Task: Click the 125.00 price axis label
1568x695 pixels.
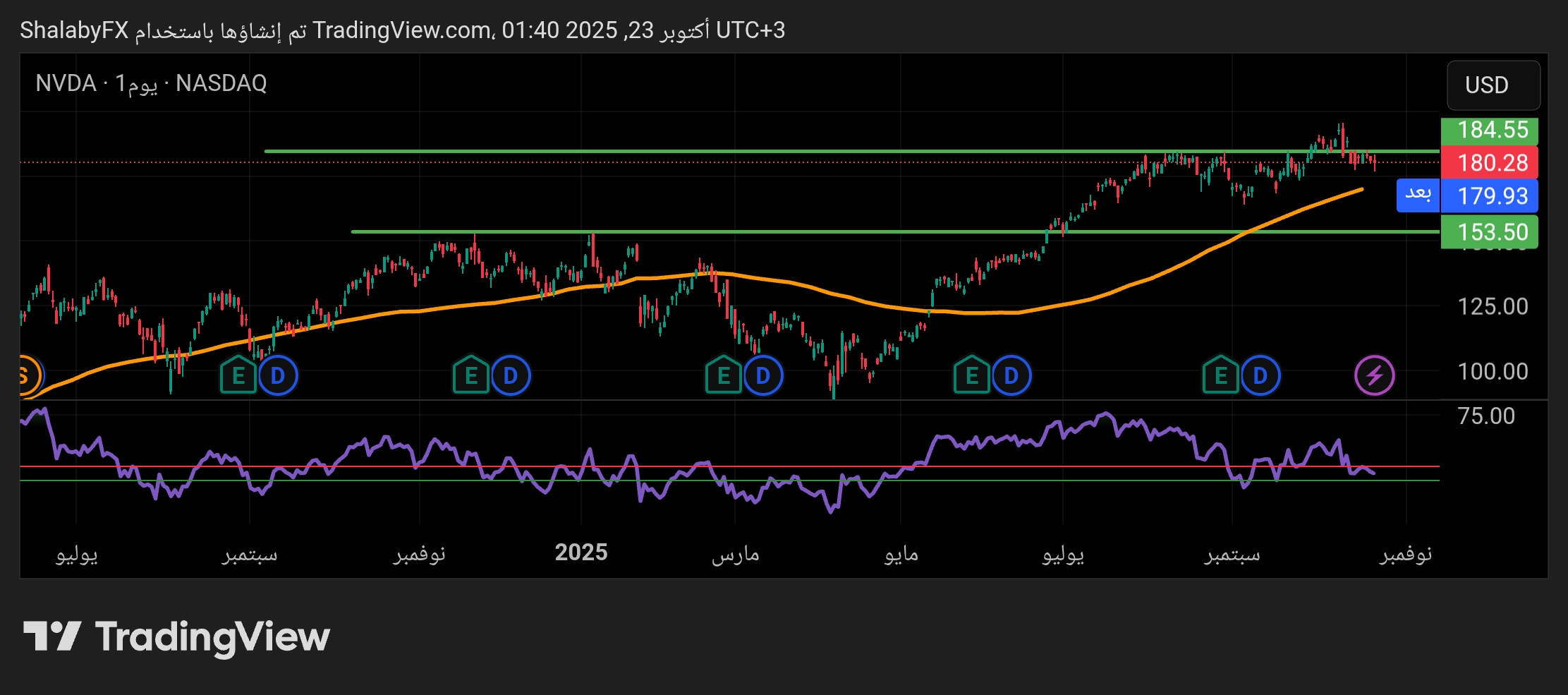Action: coord(1492,307)
